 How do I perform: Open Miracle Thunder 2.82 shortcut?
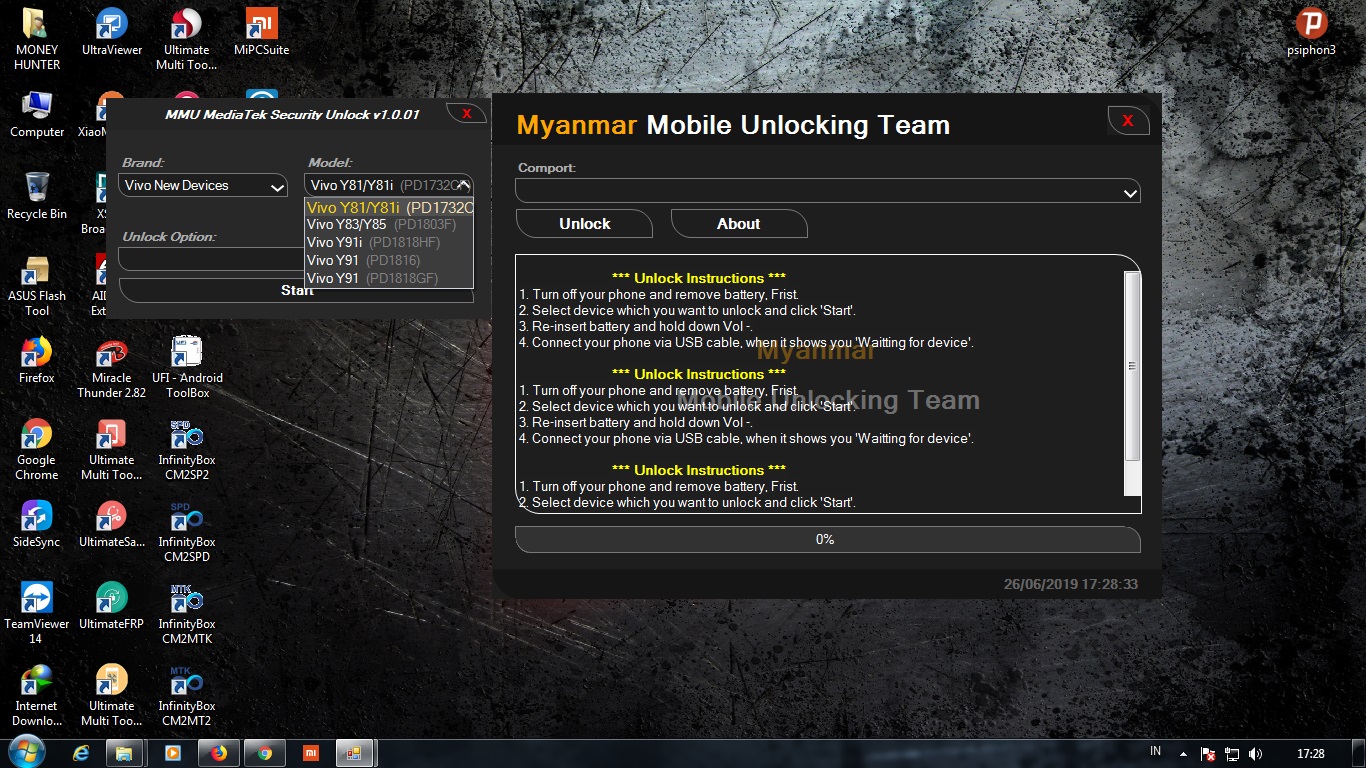(x=112, y=369)
